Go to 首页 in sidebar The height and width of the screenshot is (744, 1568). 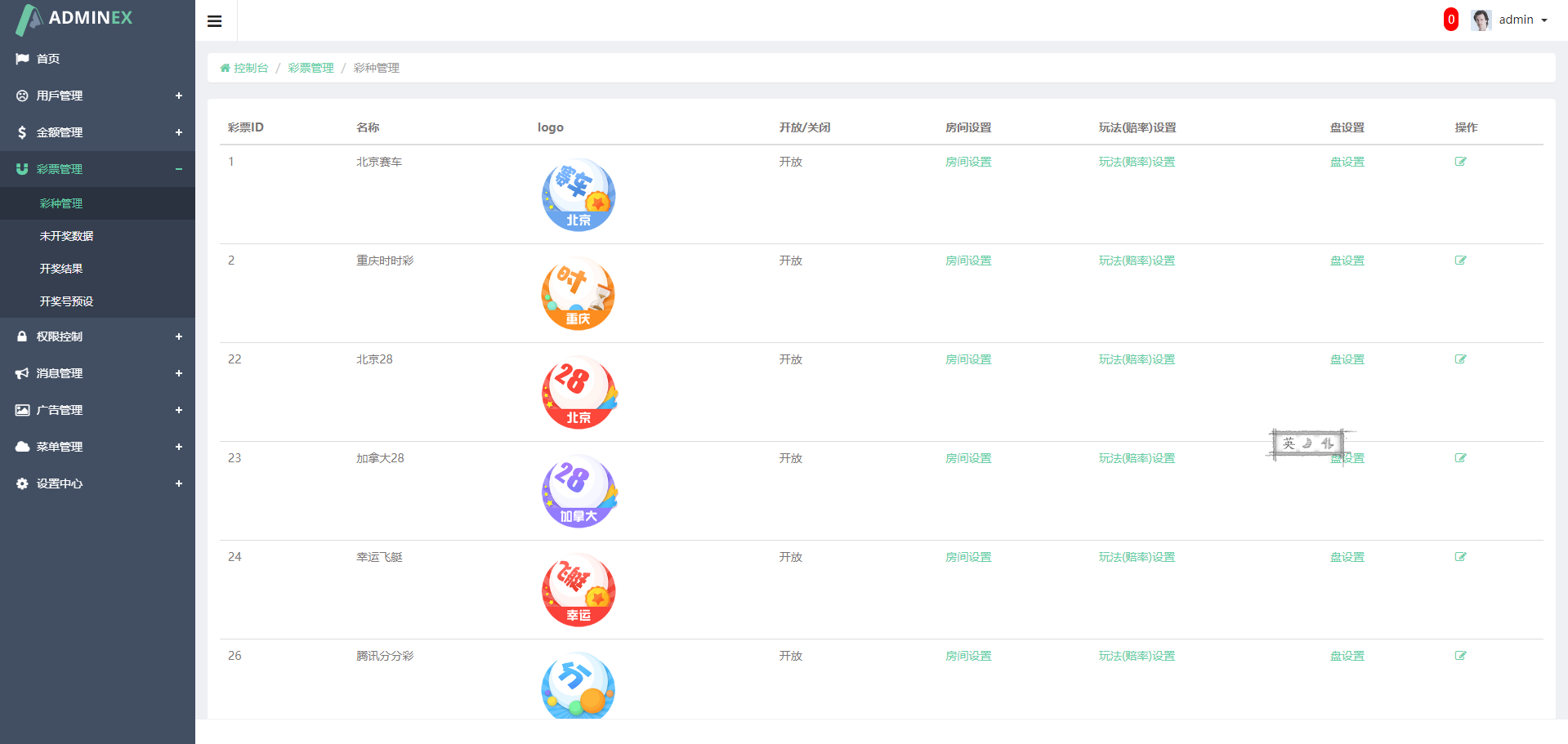[97, 59]
